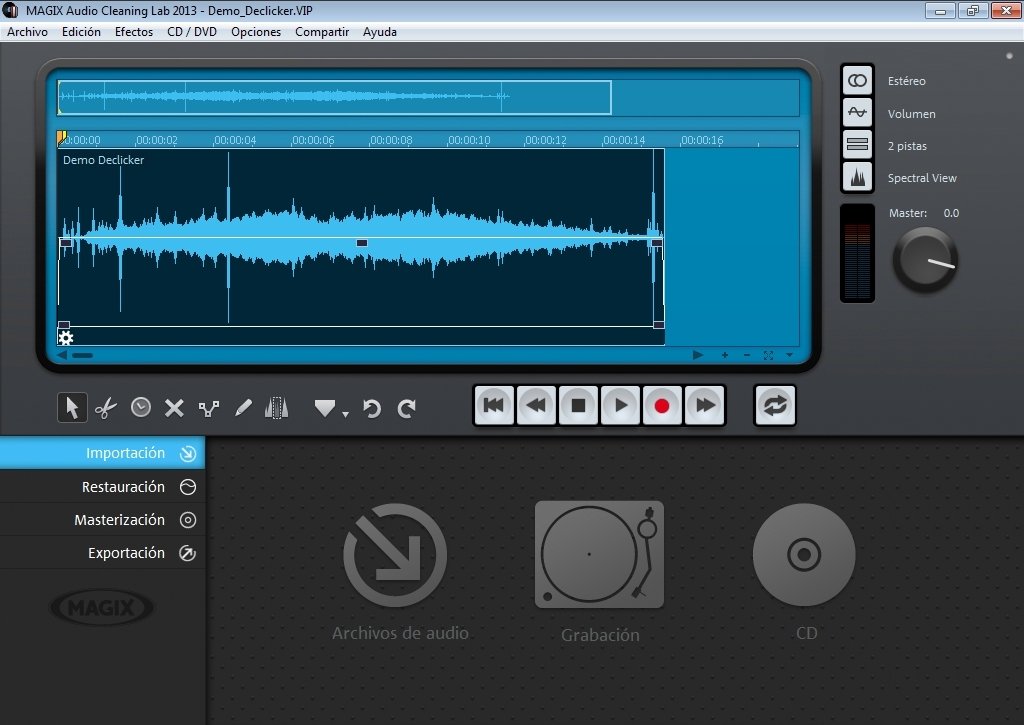1024x725 pixels.
Task: Start recording with the red button
Action: (x=662, y=406)
